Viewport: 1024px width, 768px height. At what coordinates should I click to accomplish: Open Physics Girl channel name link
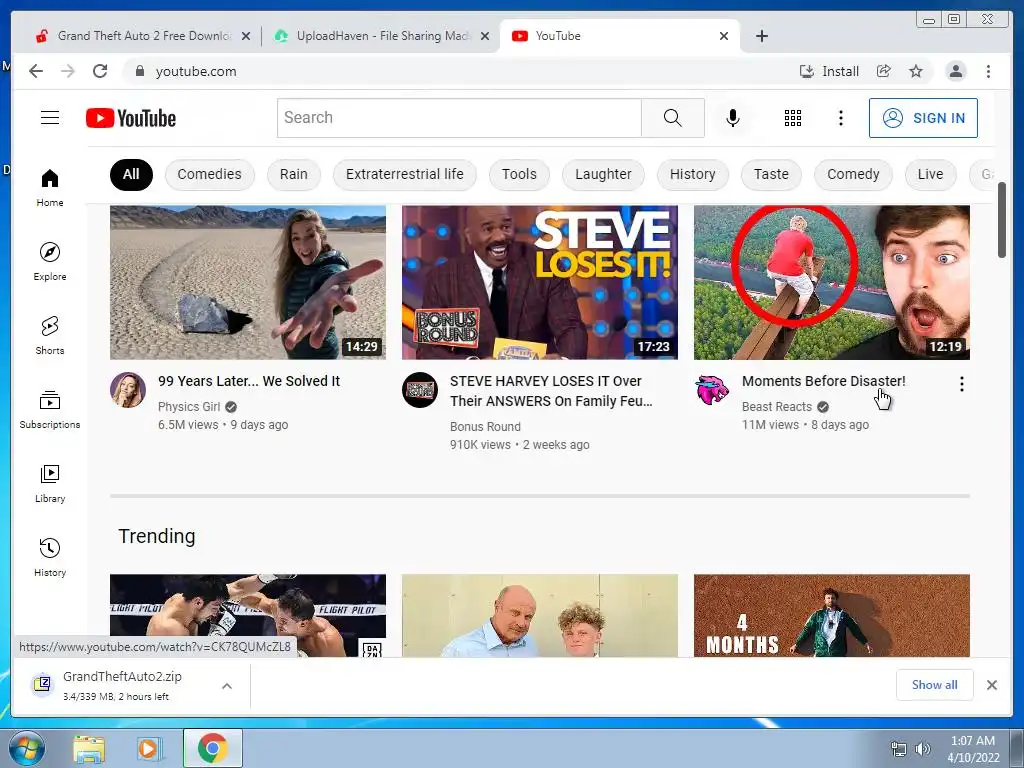point(189,407)
